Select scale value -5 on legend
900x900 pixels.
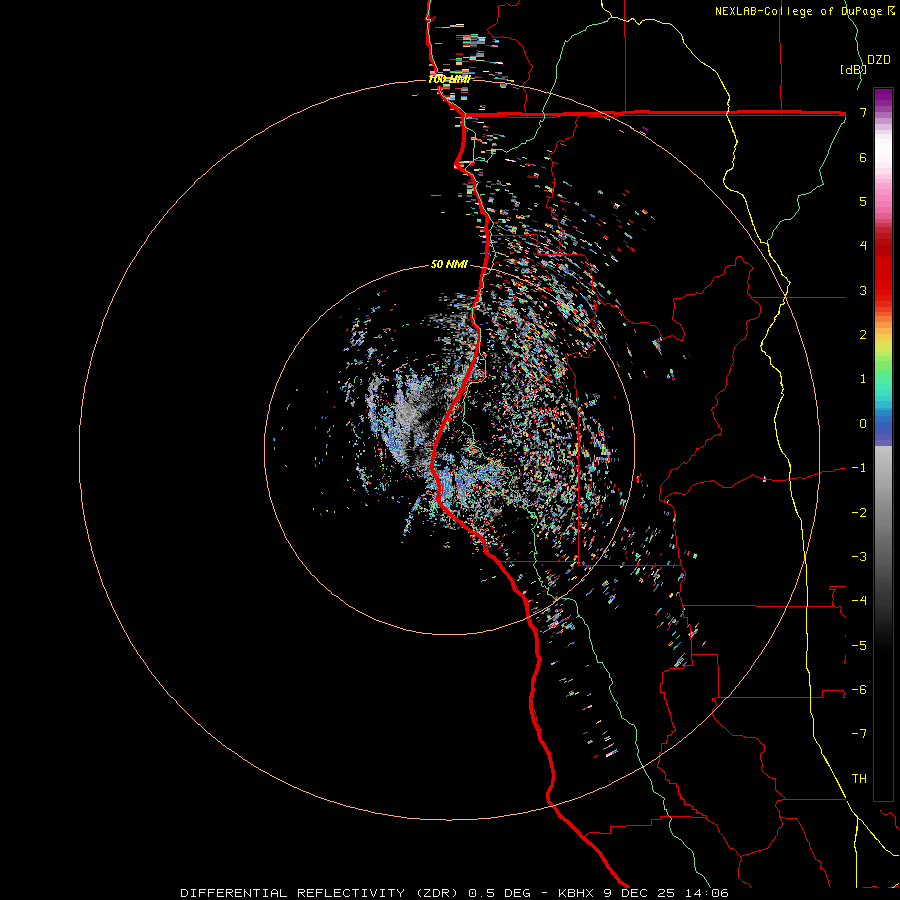coord(859,645)
